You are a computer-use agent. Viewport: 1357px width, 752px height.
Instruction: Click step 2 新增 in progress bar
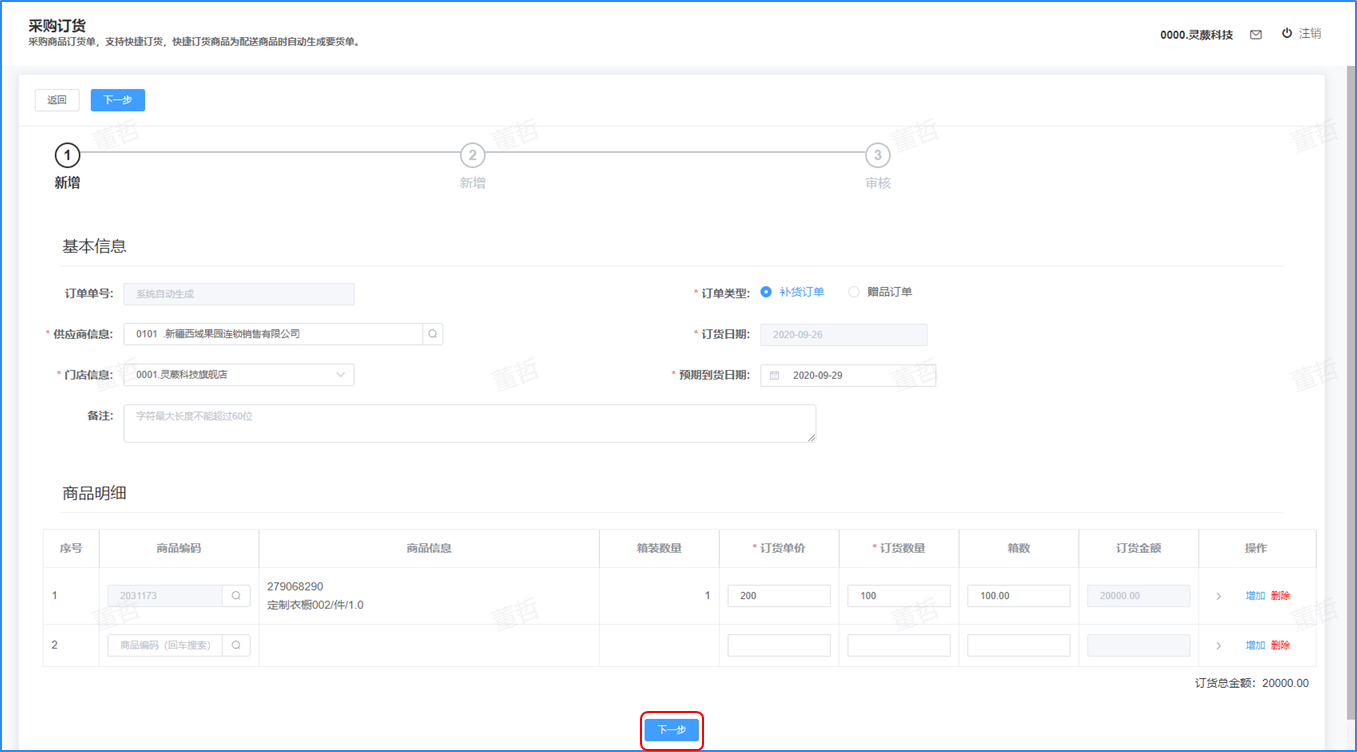472,155
